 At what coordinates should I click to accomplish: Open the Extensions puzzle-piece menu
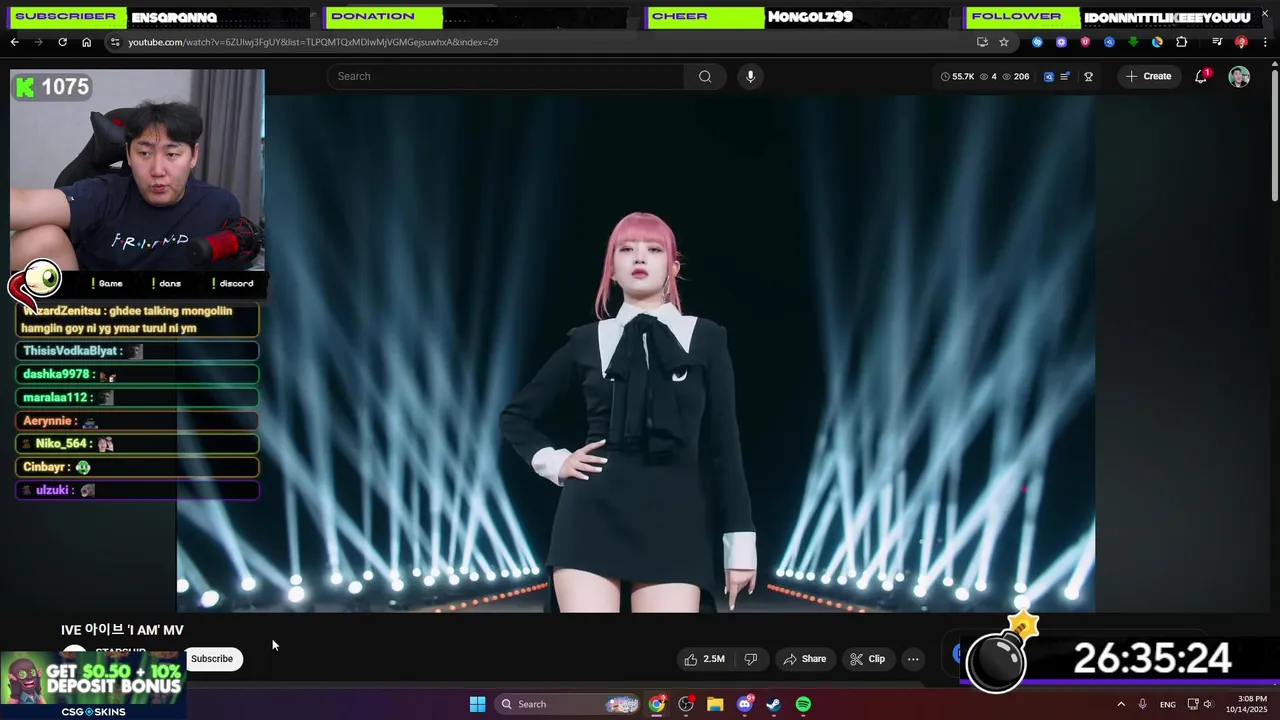point(1181,42)
